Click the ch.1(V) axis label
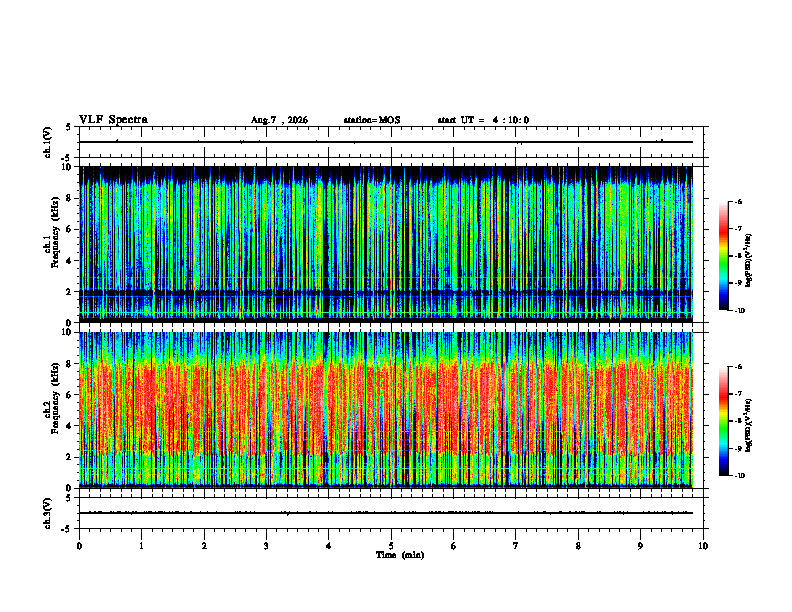 (48, 142)
